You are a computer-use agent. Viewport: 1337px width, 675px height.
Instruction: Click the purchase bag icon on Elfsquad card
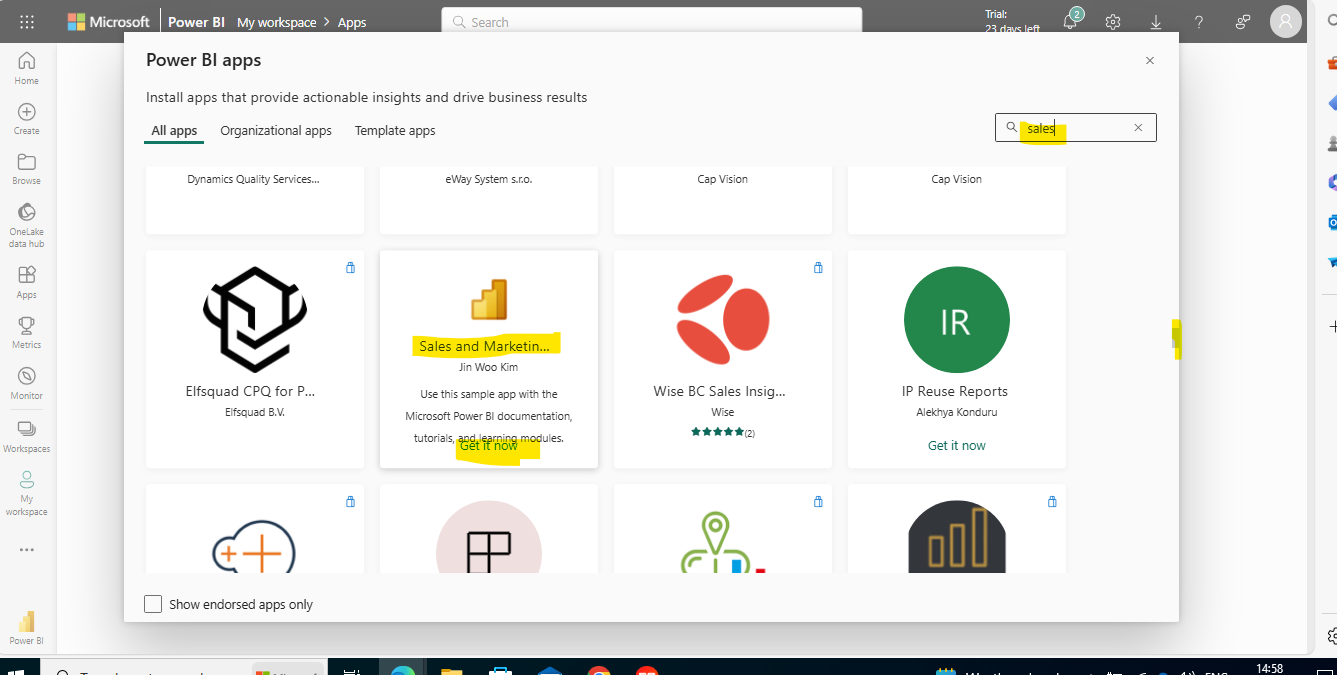coord(350,267)
